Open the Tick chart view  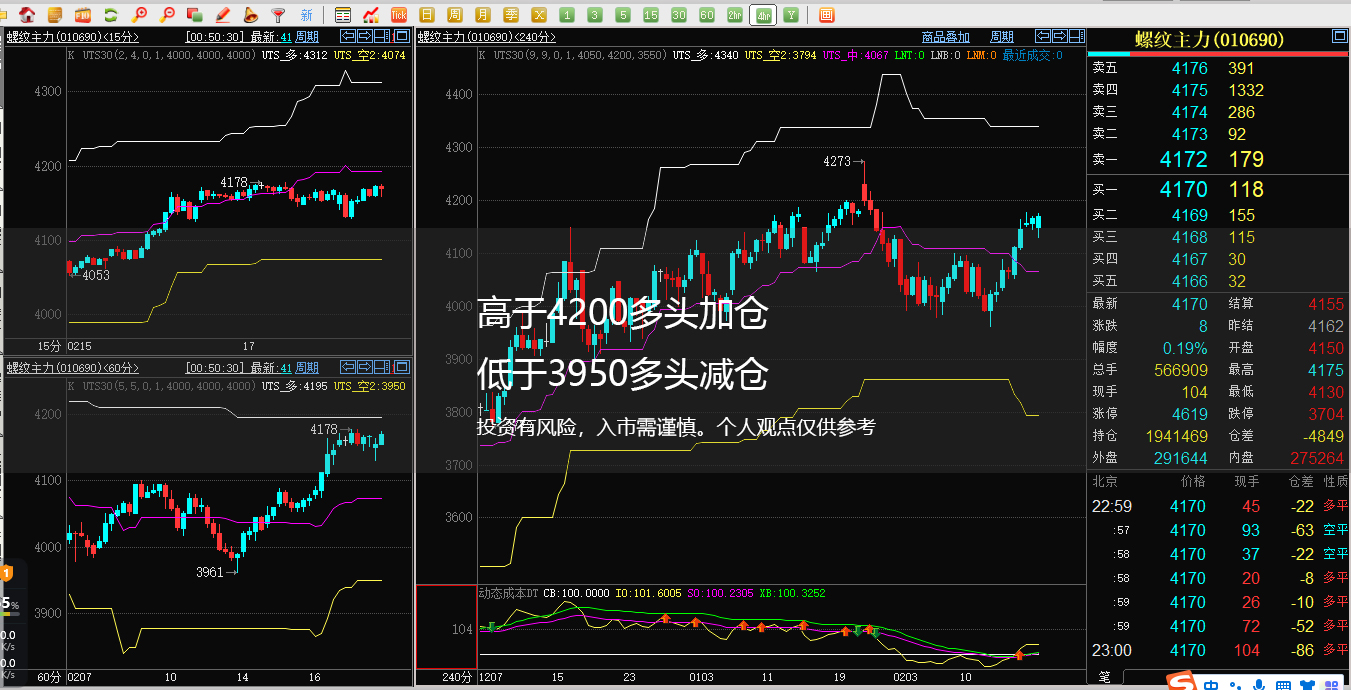click(x=399, y=15)
